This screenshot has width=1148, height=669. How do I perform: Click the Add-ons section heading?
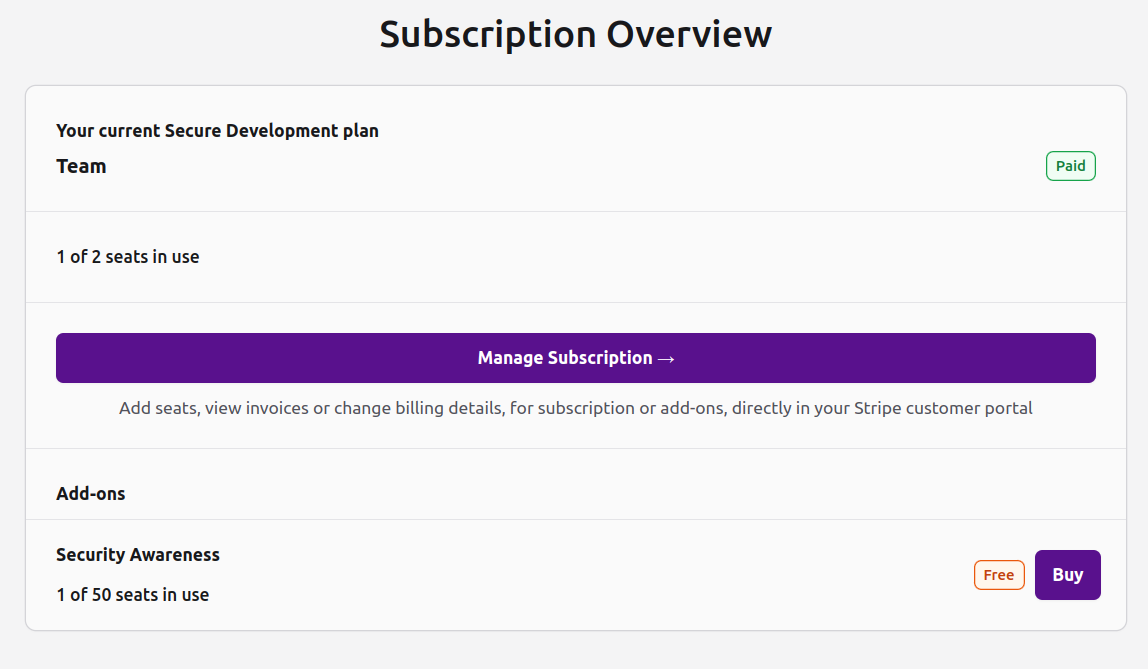click(x=91, y=493)
